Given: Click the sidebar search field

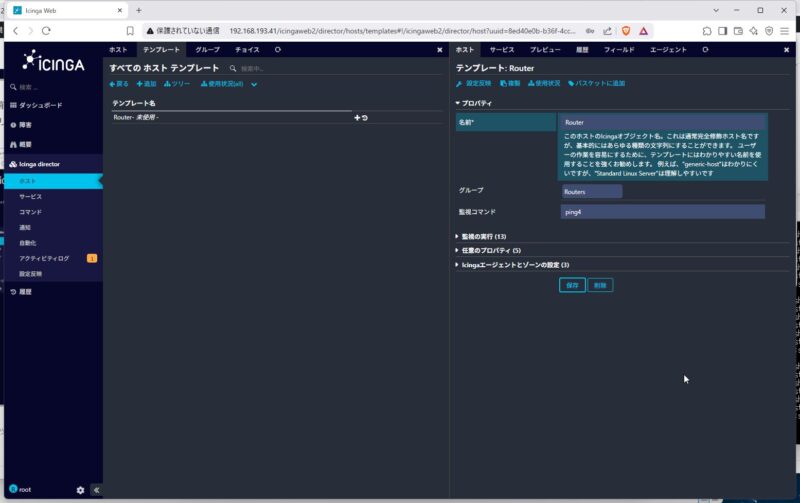Looking at the screenshot, I should coord(53,87).
